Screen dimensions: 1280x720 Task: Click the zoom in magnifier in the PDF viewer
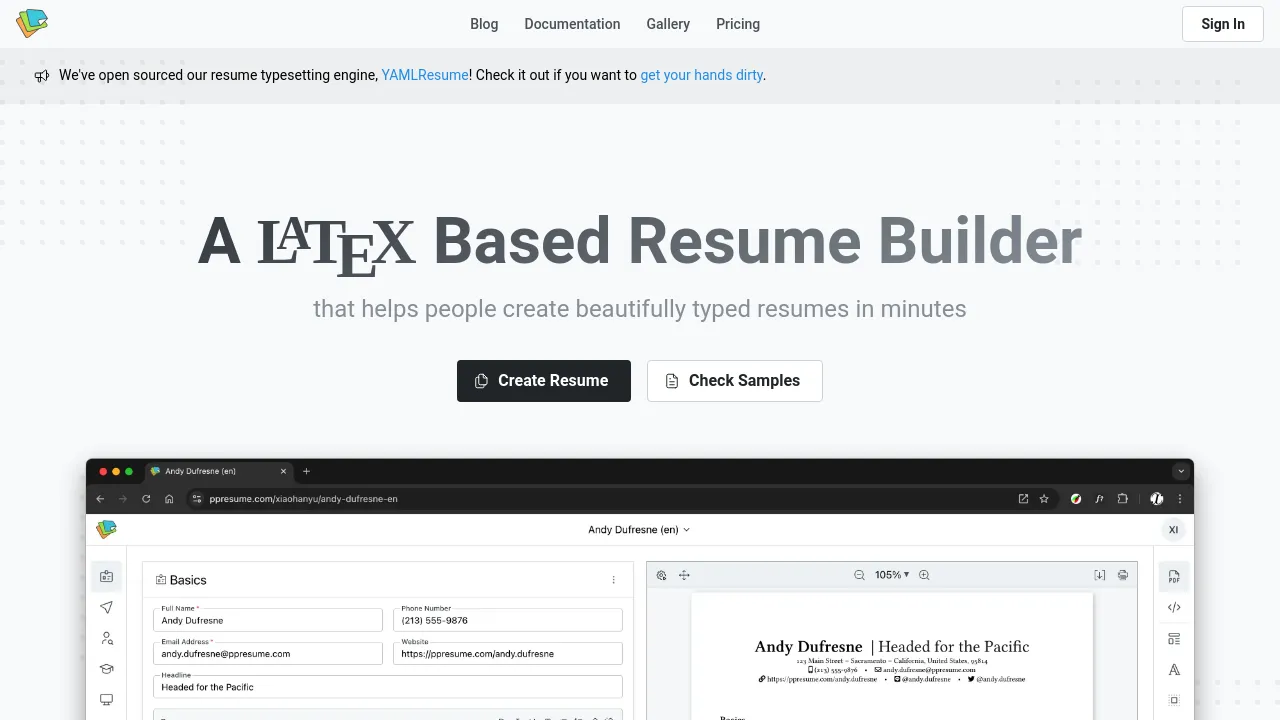pos(924,575)
